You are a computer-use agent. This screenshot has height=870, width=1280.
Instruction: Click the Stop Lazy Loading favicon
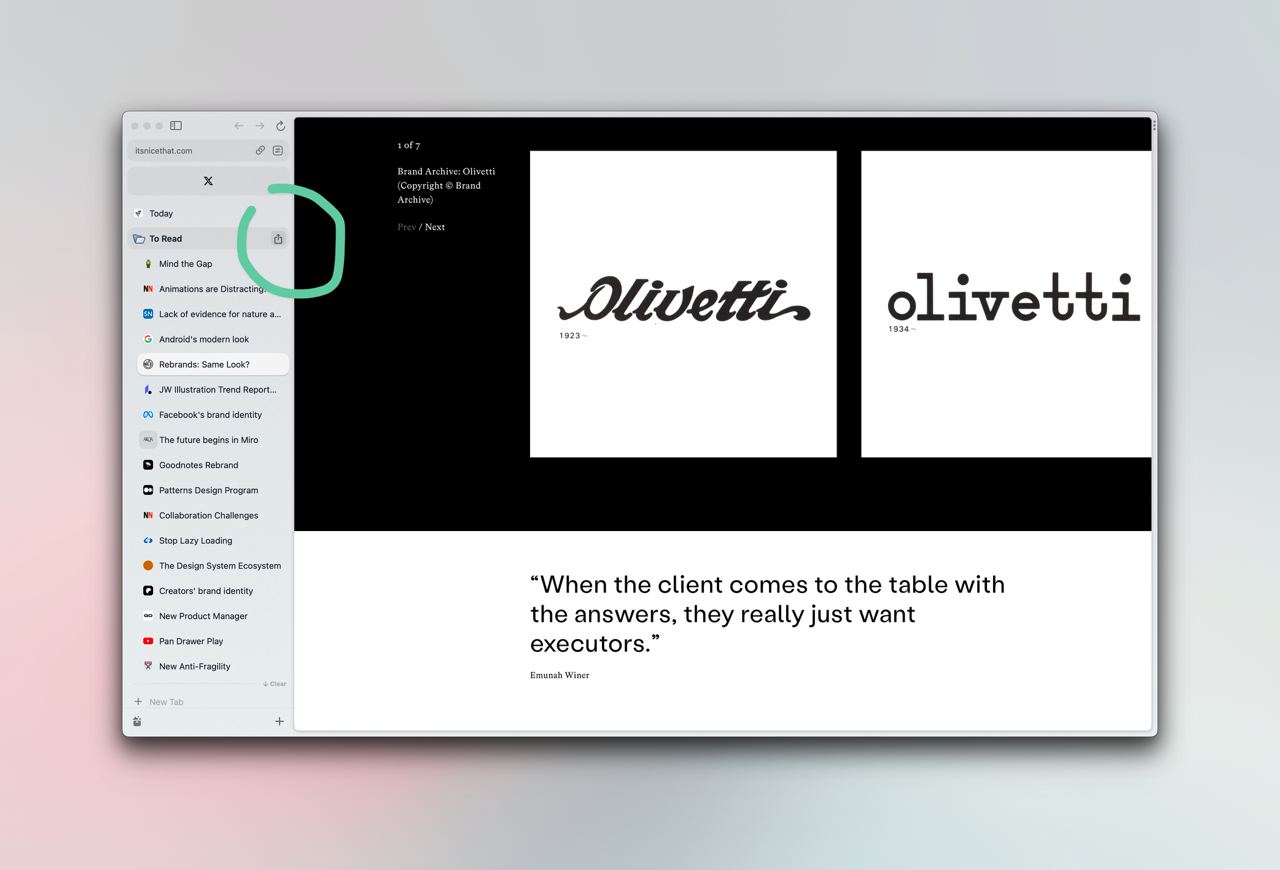[148, 541]
